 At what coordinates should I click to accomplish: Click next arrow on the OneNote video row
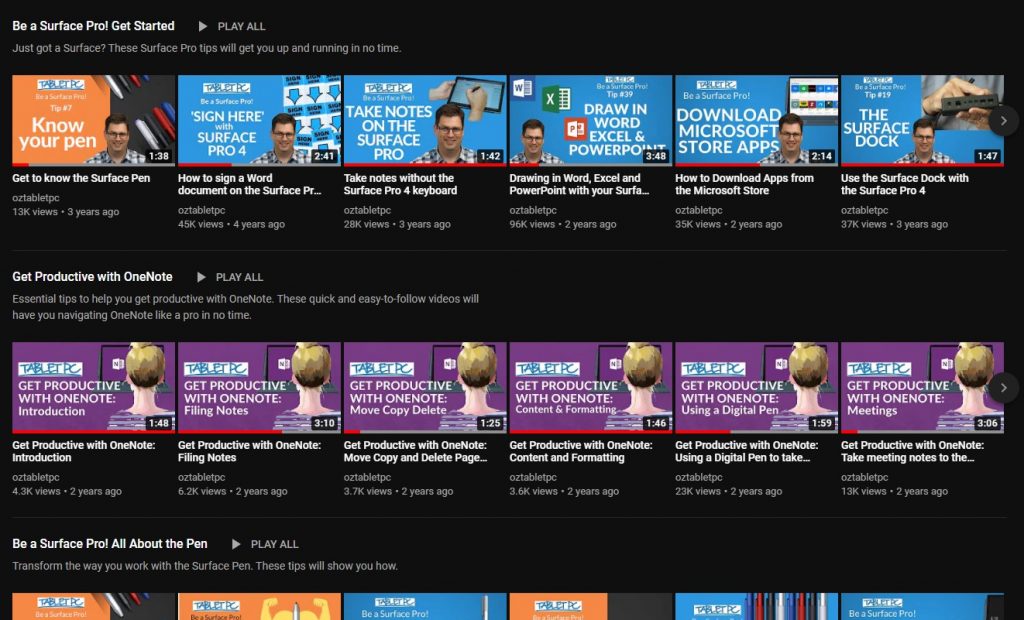(1004, 387)
